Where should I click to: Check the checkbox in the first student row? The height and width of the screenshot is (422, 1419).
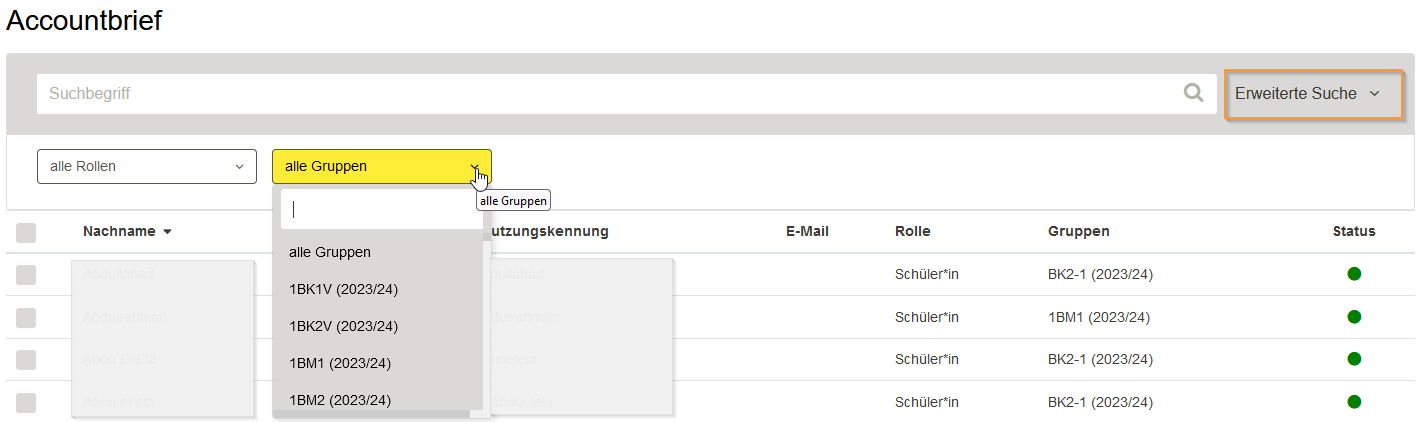26,275
